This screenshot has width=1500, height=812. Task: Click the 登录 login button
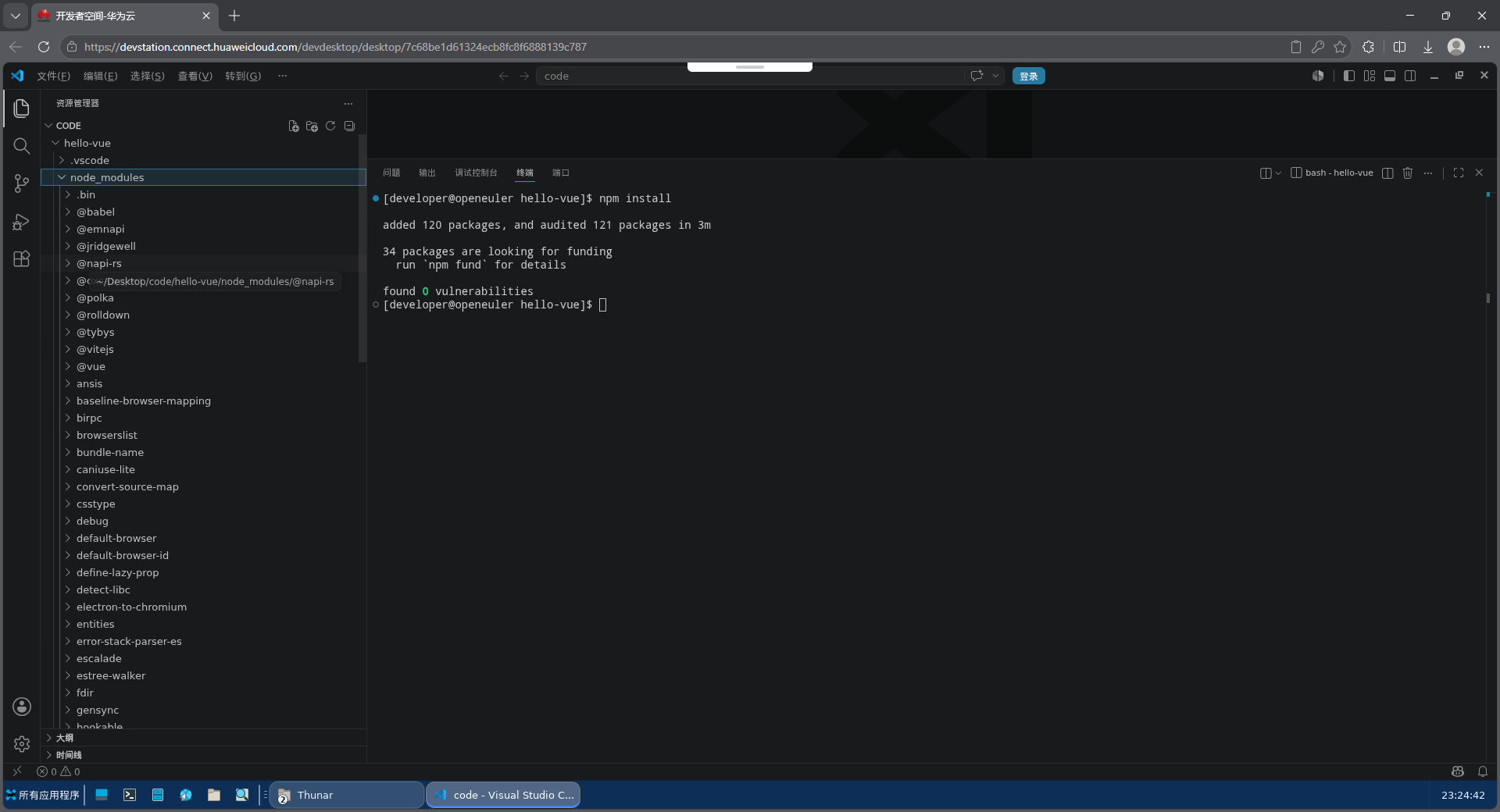click(1029, 76)
